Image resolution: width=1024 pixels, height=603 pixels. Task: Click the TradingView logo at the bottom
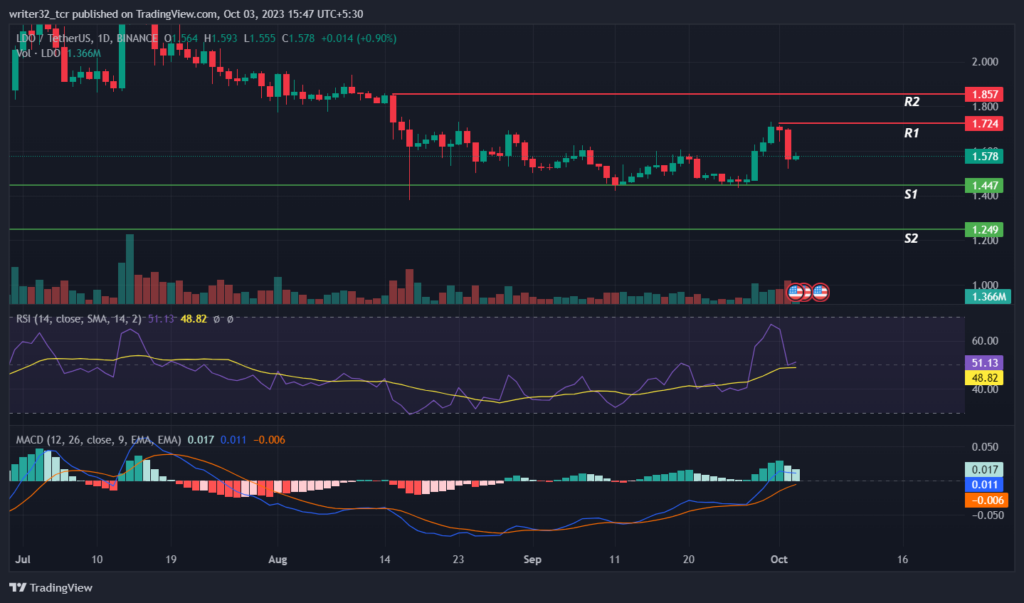coord(51,587)
